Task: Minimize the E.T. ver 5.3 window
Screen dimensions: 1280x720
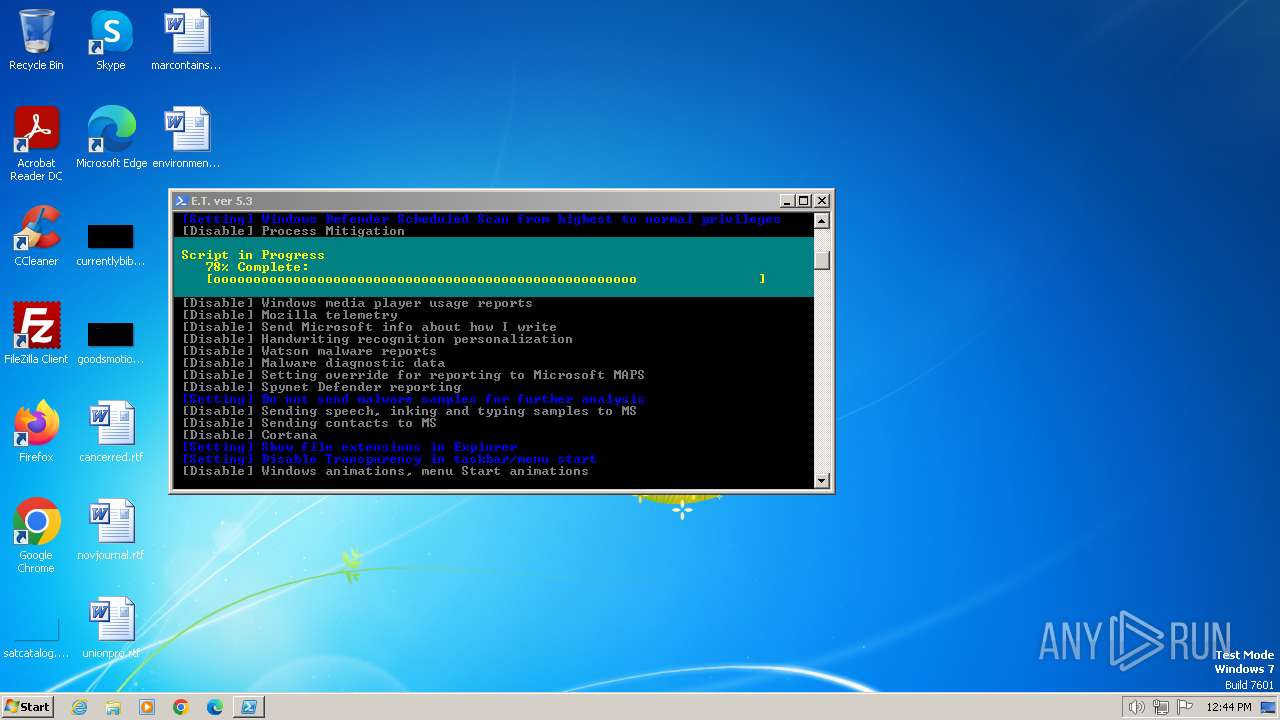Action: pyautogui.click(x=786, y=201)
